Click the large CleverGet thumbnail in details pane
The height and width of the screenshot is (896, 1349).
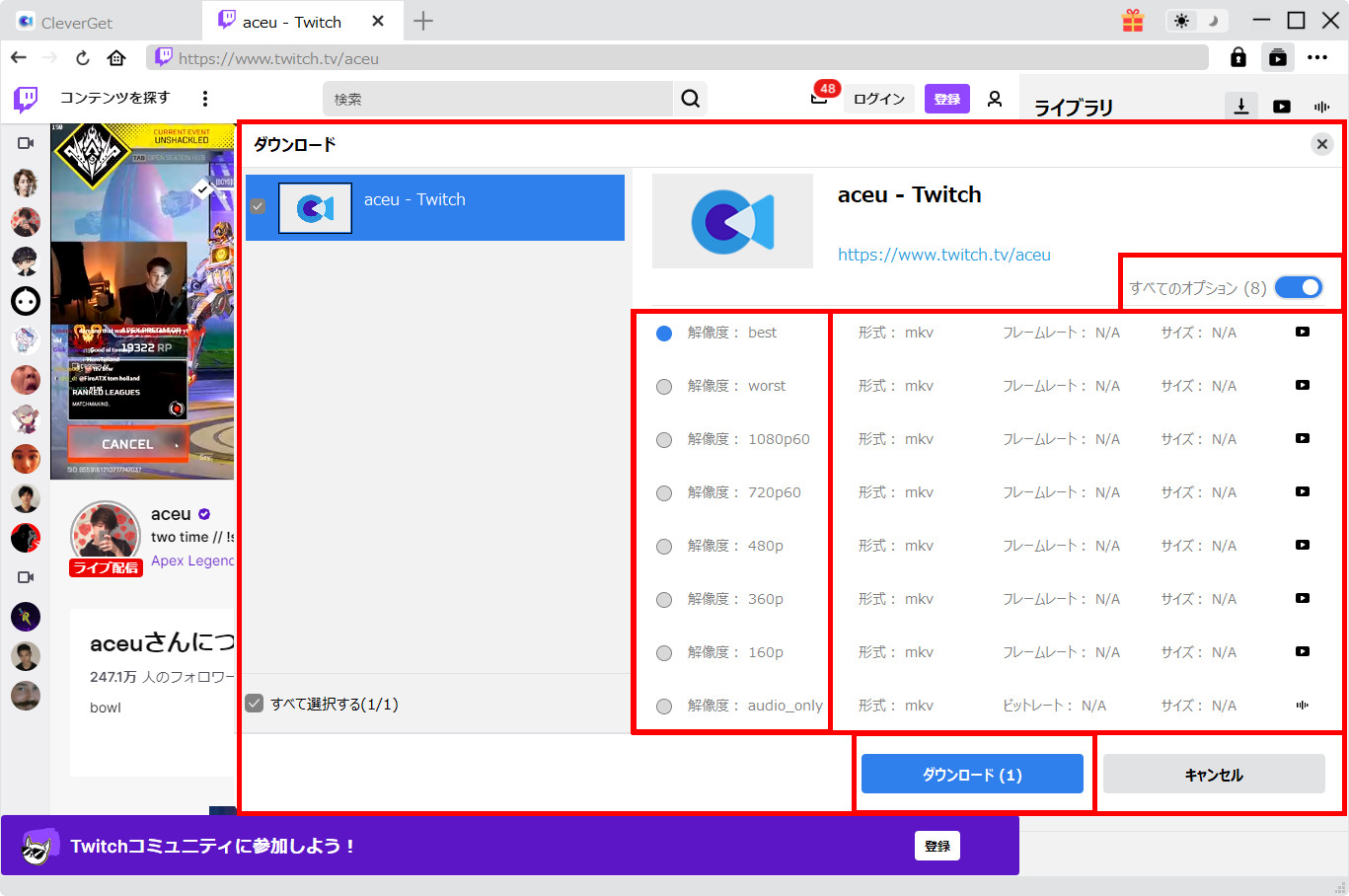coord(732,221)
